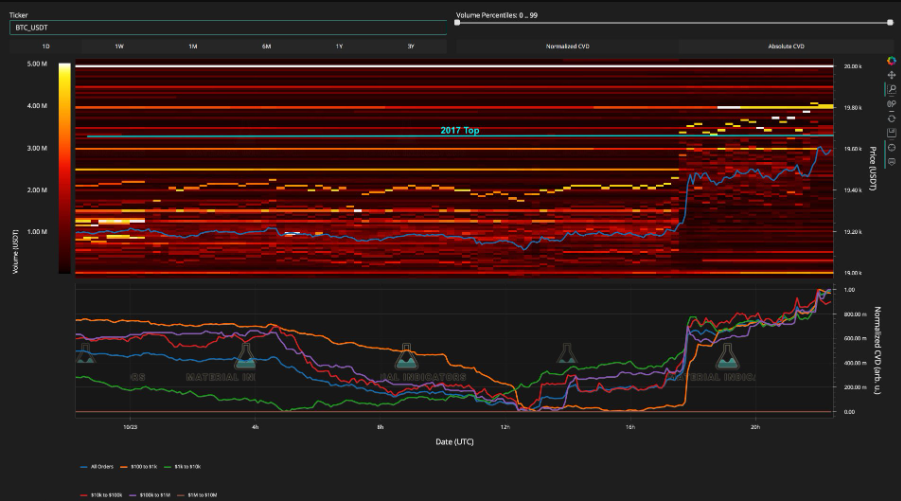This screenshot has width=901, height=501.
Task: Click the right handle of Volume Percentiles slider
Action: coord(890,23)
